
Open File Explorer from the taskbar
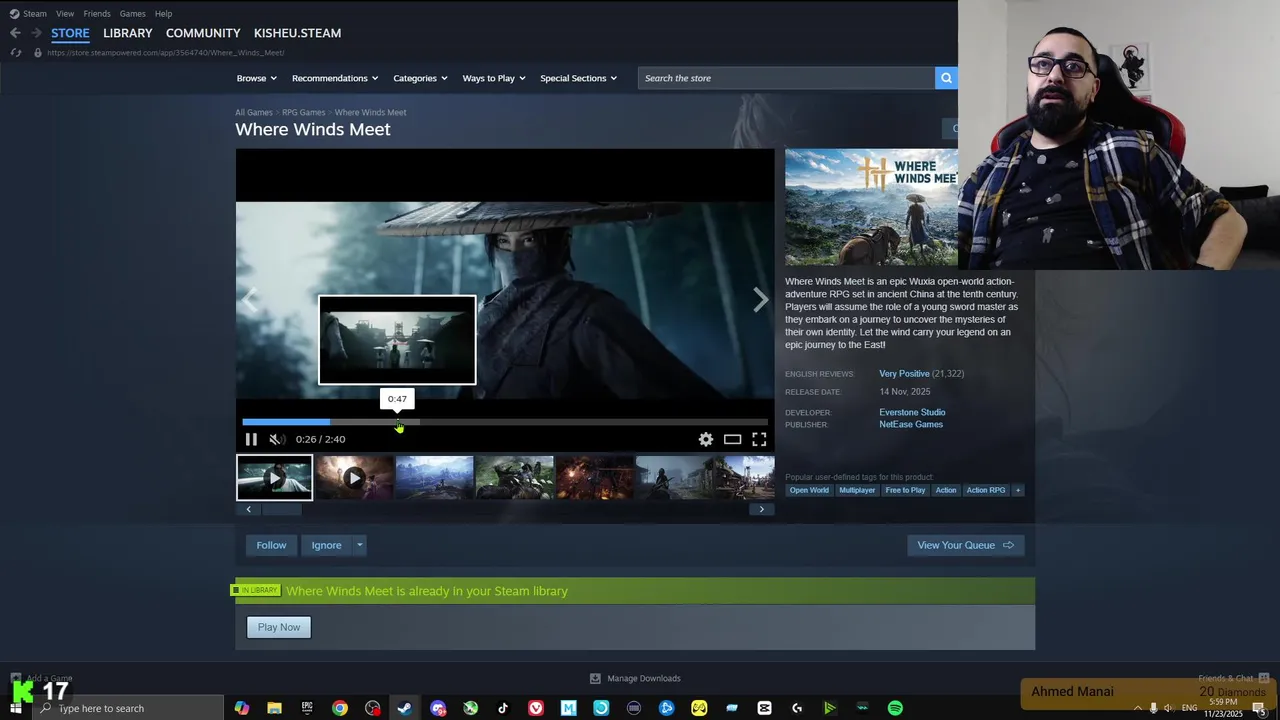tap(274, 708)
